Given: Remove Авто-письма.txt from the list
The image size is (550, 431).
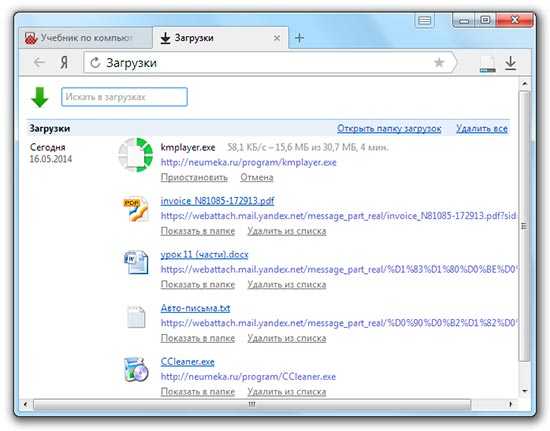Looking at the screenshot, I should coord(287,338).
